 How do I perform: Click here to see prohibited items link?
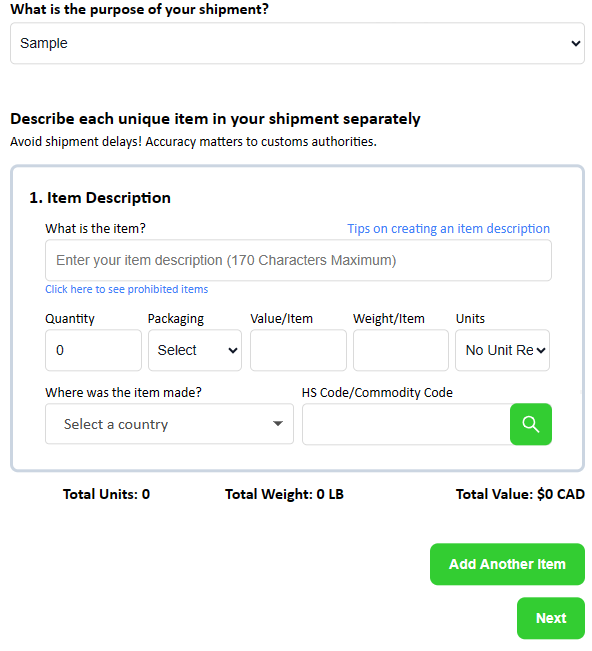127,289
